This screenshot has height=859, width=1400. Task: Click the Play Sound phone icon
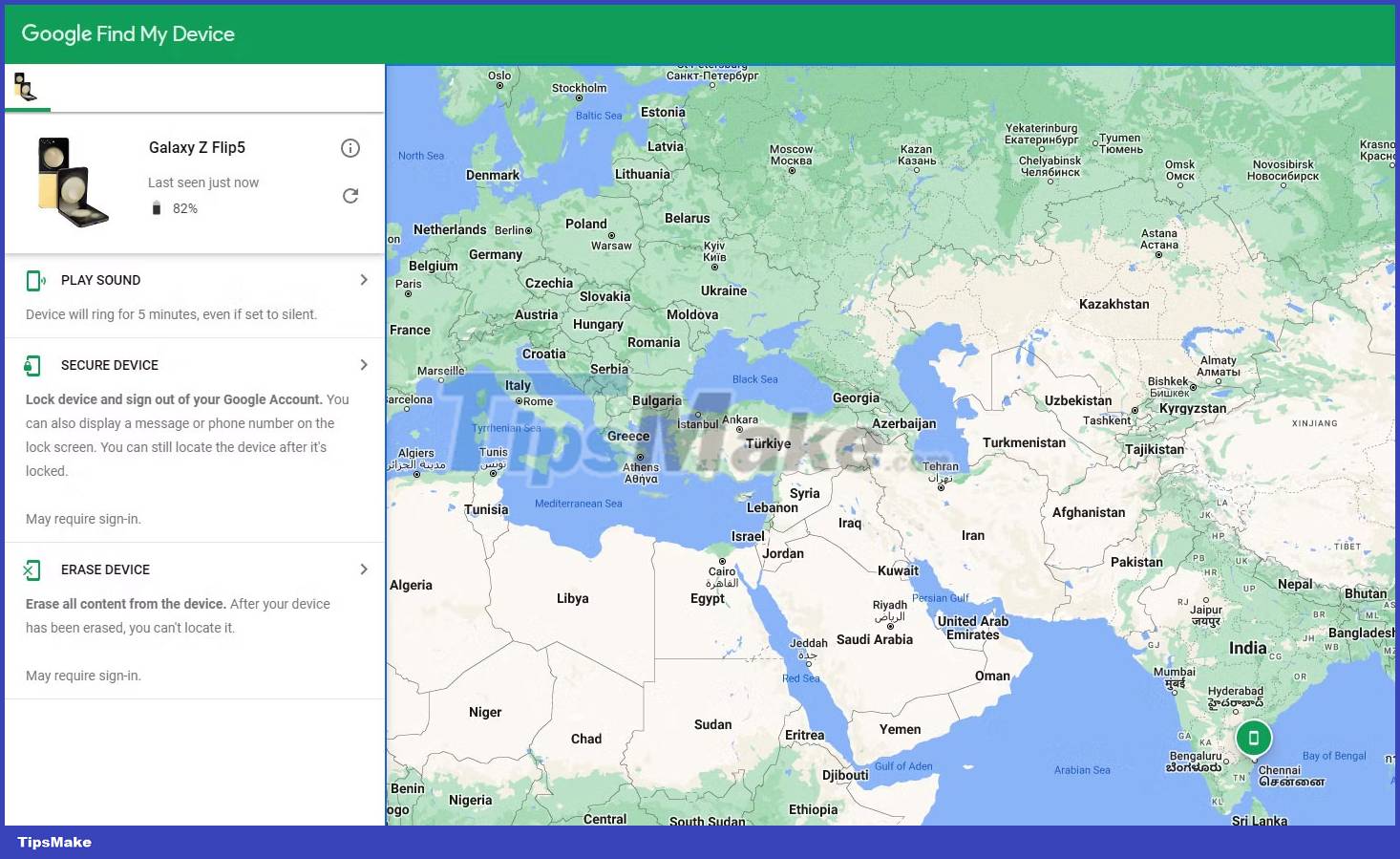35,280
